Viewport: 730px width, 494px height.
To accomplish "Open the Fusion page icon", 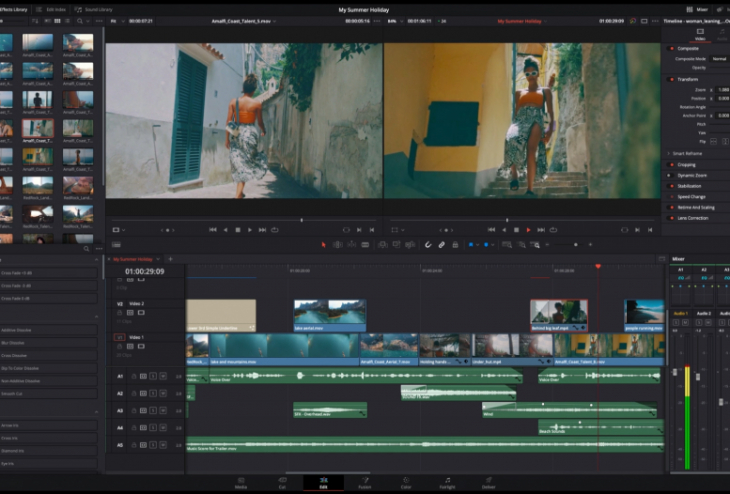I will click(x=365, y=482).
